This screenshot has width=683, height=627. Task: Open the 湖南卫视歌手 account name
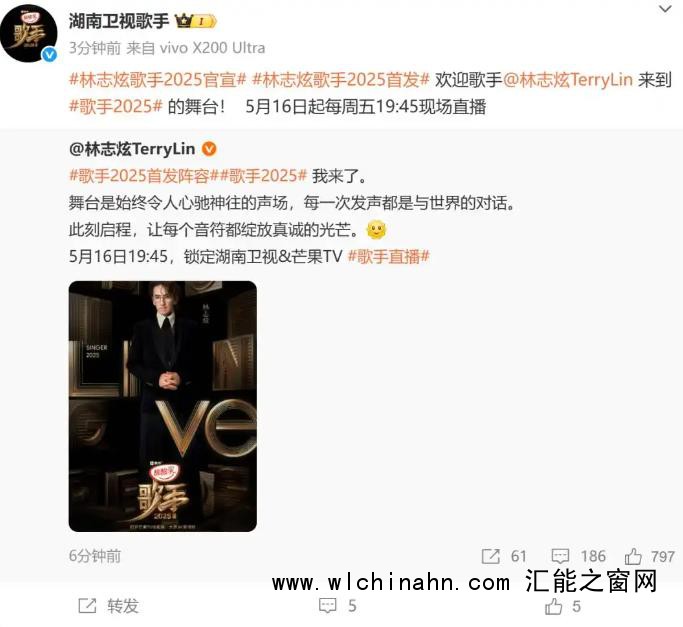tap(118, 21)
